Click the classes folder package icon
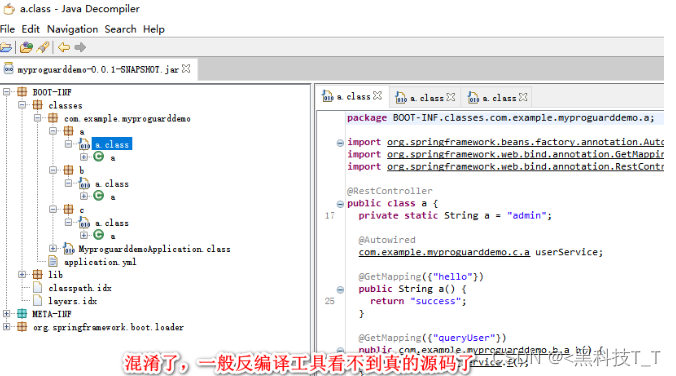Viewport: 676px width, 376px height. [x=38, y=105]
